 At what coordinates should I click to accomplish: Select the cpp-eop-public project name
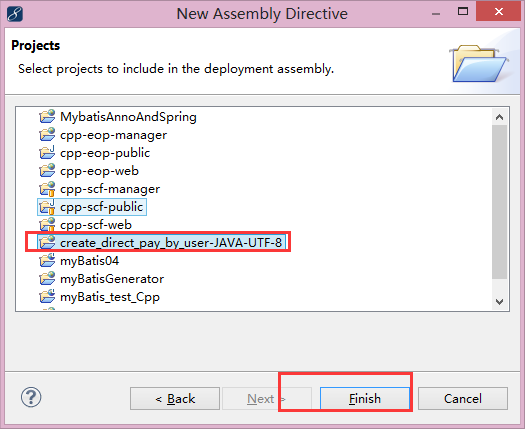click(105, 153)
